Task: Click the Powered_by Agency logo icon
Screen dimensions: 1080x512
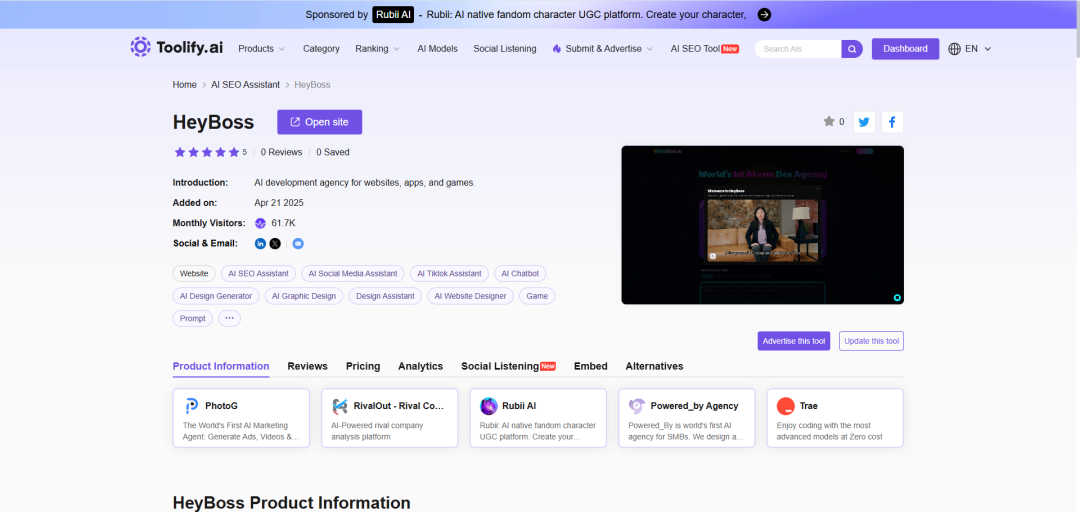Action: (x=637, y=406)
